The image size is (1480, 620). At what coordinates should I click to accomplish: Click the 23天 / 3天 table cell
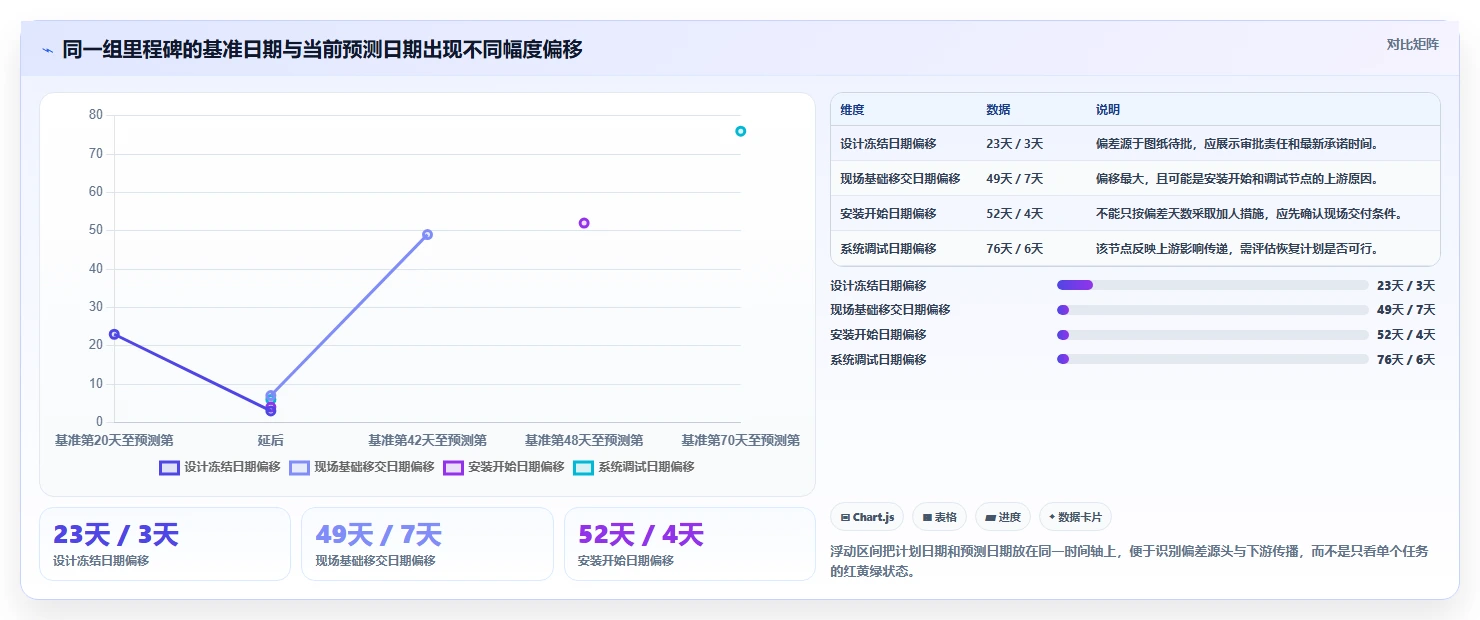(1031, 144)
